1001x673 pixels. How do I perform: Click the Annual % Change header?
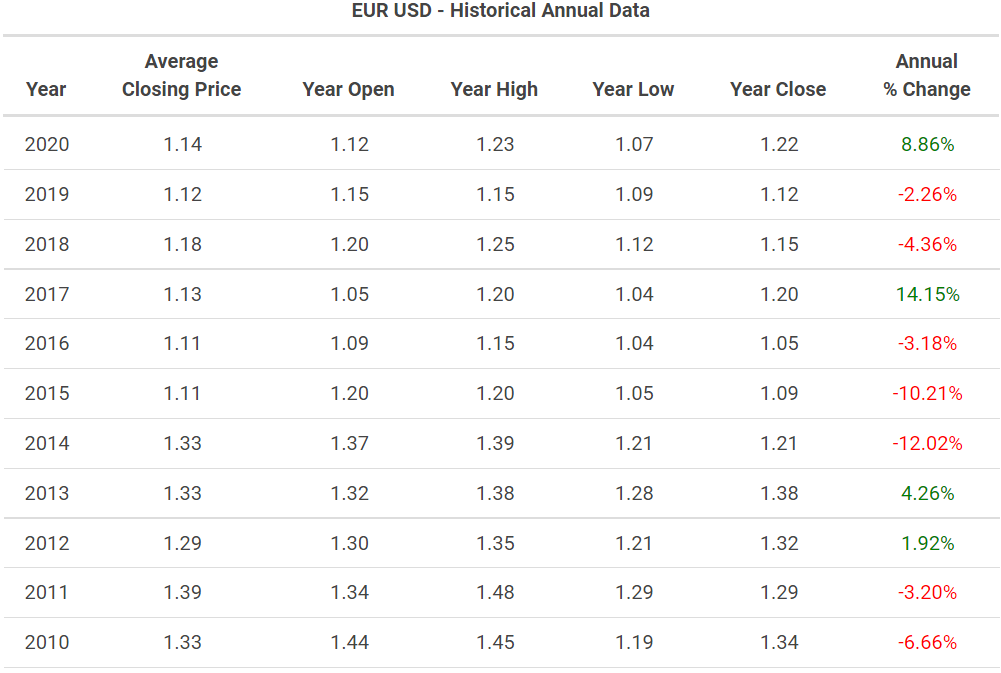click(927, 76)
